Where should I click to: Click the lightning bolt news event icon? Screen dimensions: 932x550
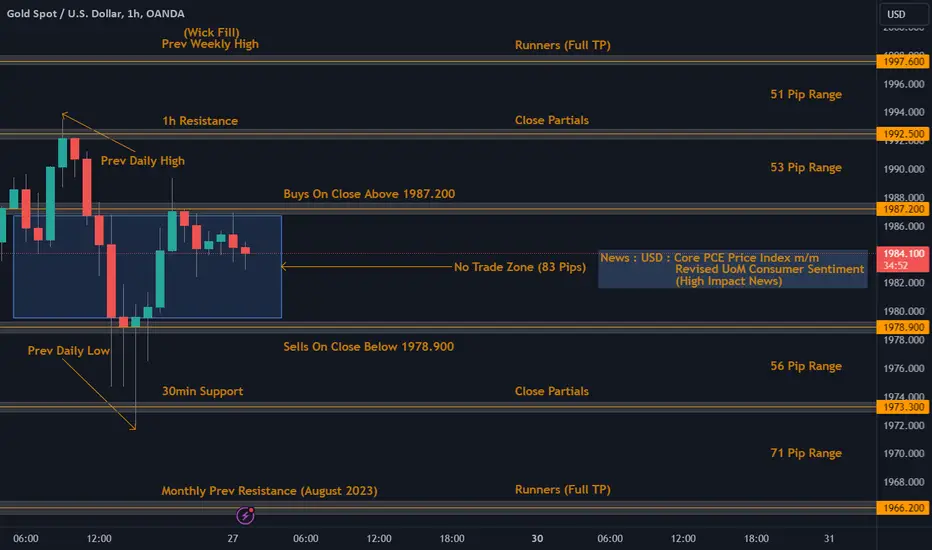[245, 516]
